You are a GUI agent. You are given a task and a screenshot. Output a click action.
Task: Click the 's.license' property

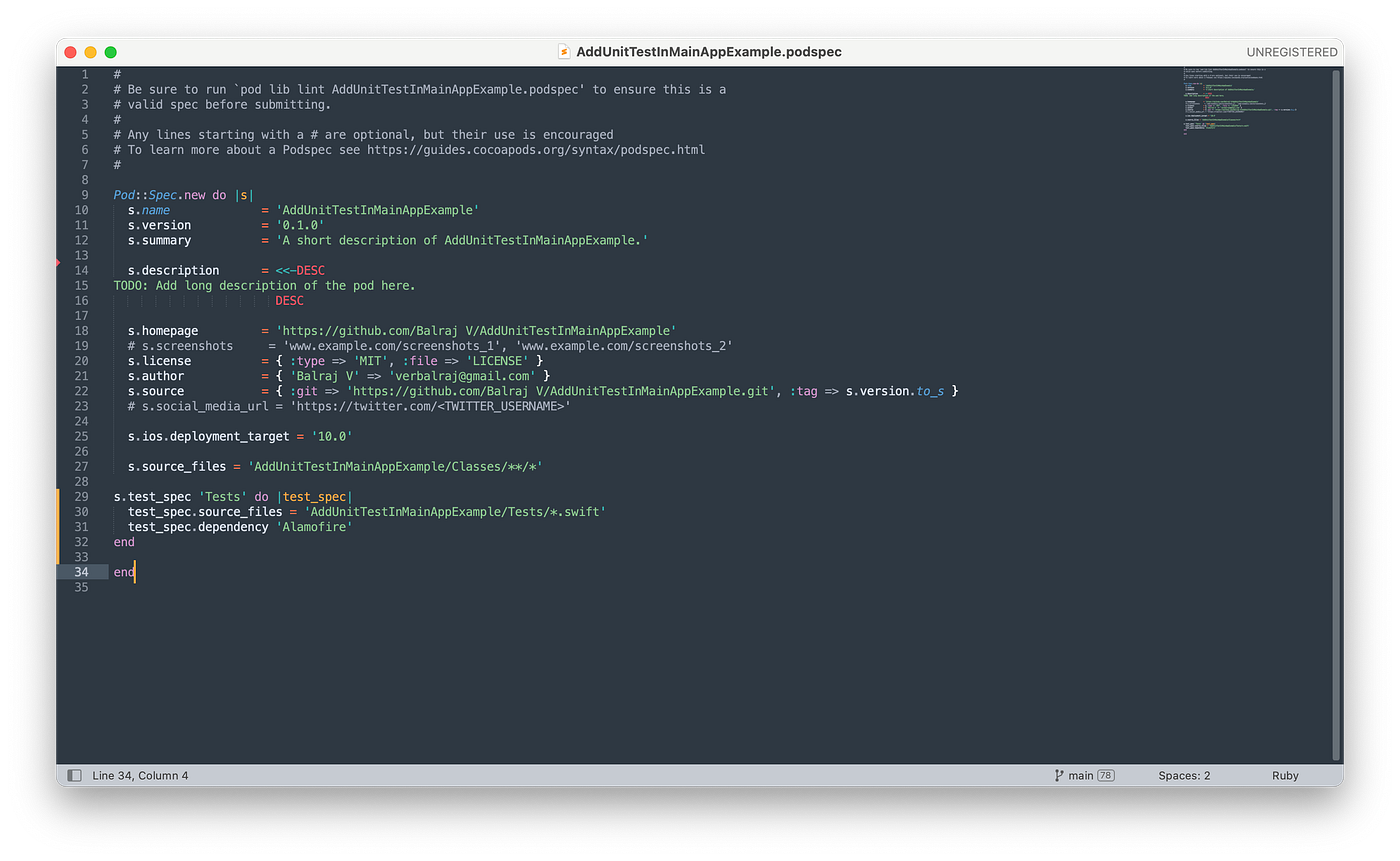tap(159, 361)
